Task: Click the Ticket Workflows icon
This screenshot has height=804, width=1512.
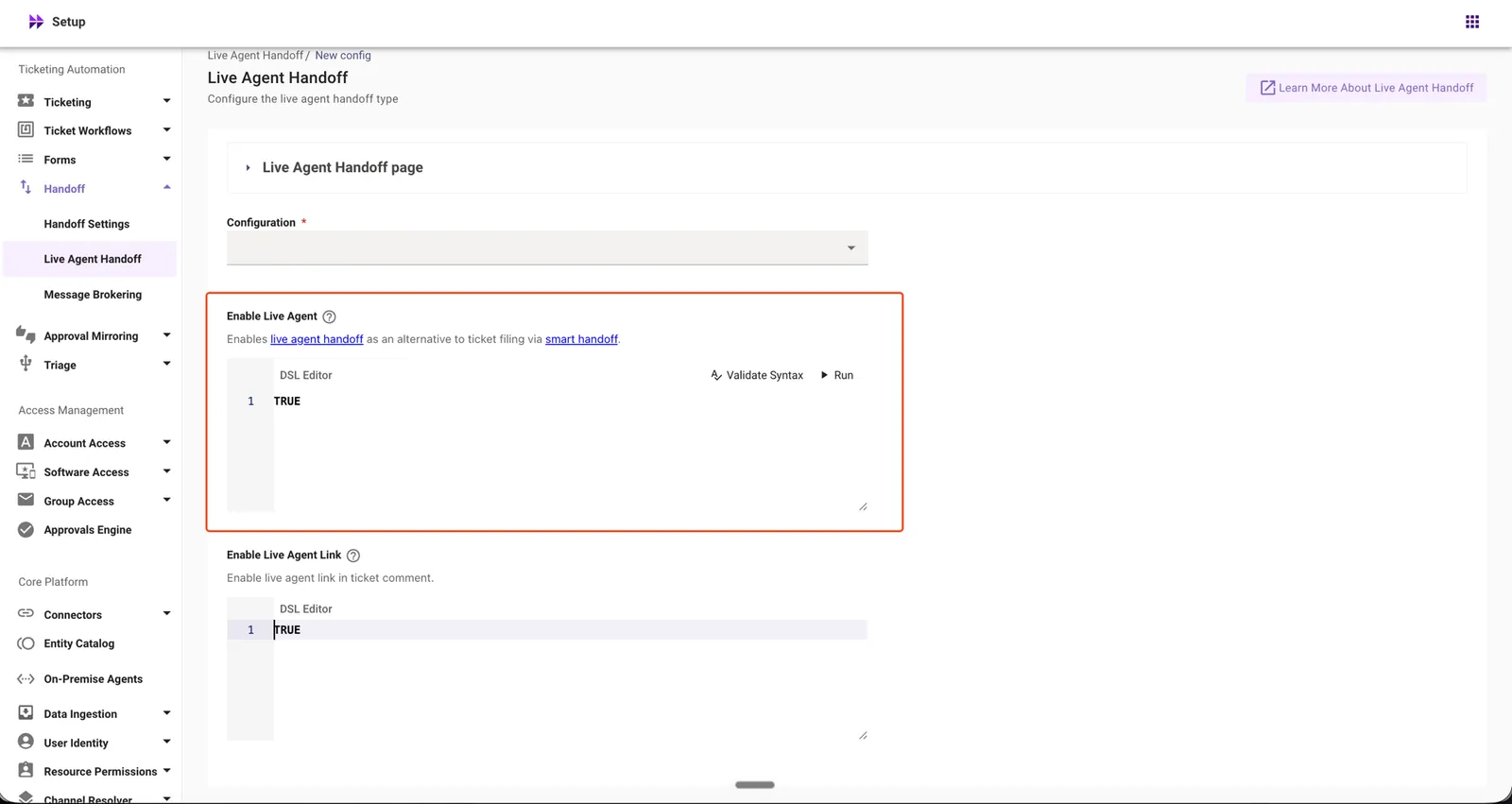Action: (26, 129)
